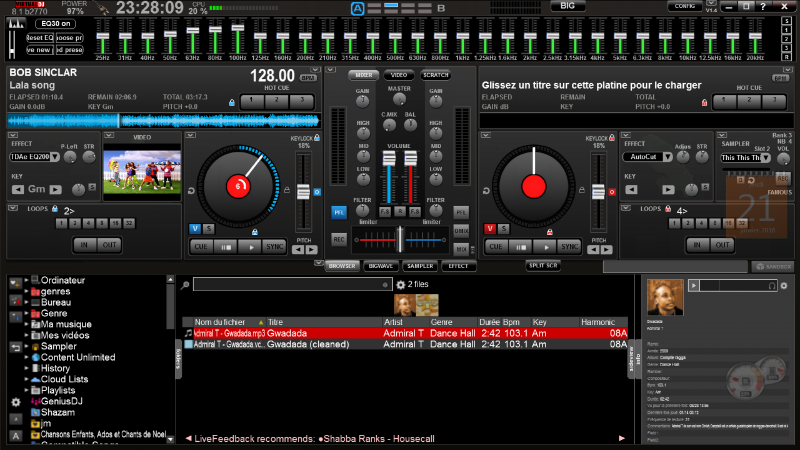Click the sidebar settings gear icon
Screen dimensions: 800x450
click(x=16, y=402)
